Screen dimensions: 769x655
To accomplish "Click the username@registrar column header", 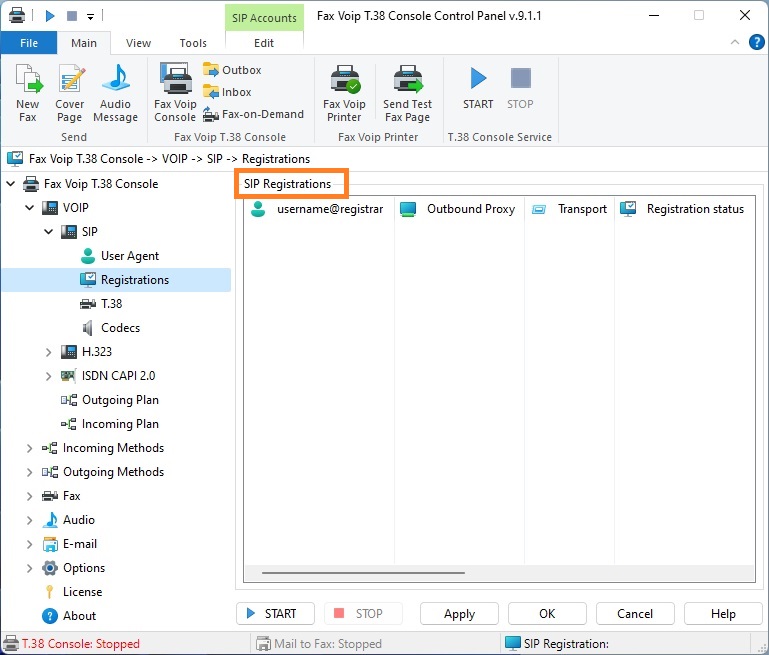I will click(x=319, y=209).
